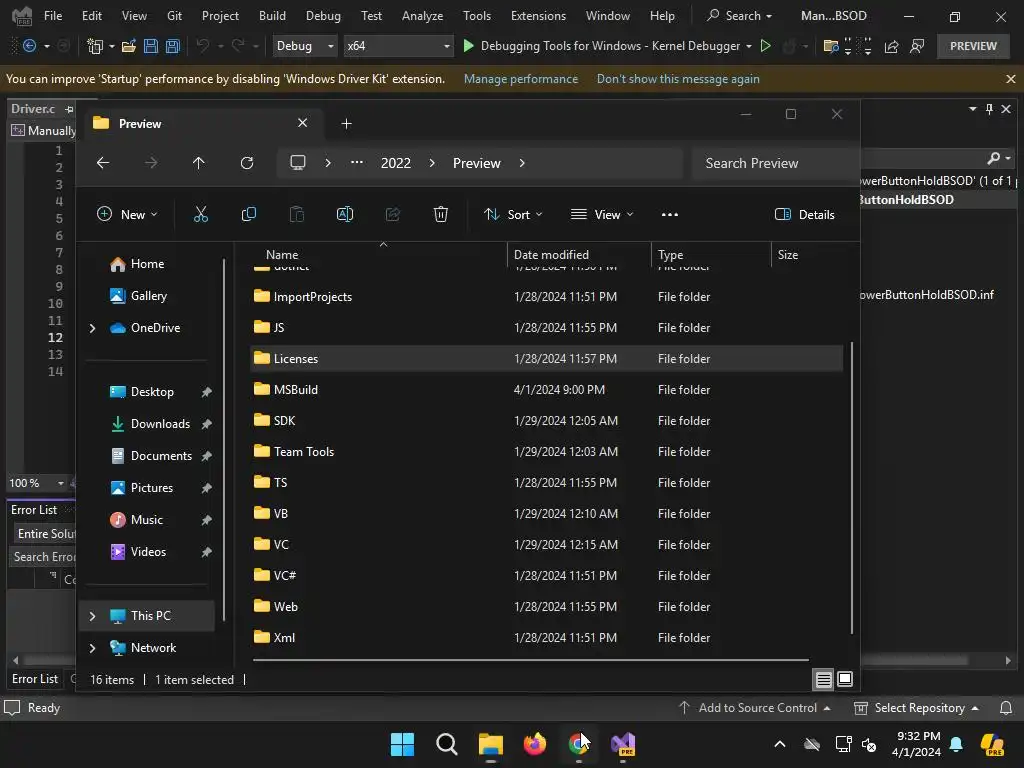Switch to large thumbnails view icon
The image size is (1024, 768).
844,680
